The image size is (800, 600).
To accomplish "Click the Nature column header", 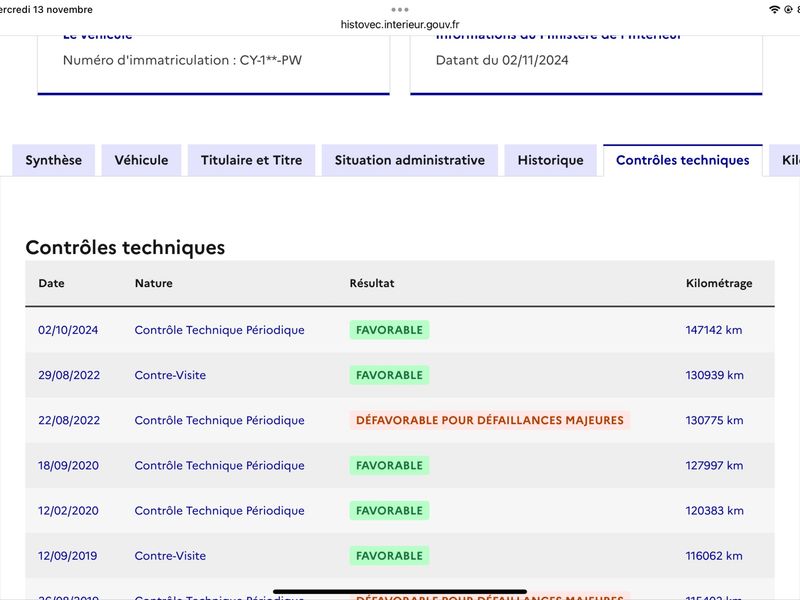I will click(154, 283).
